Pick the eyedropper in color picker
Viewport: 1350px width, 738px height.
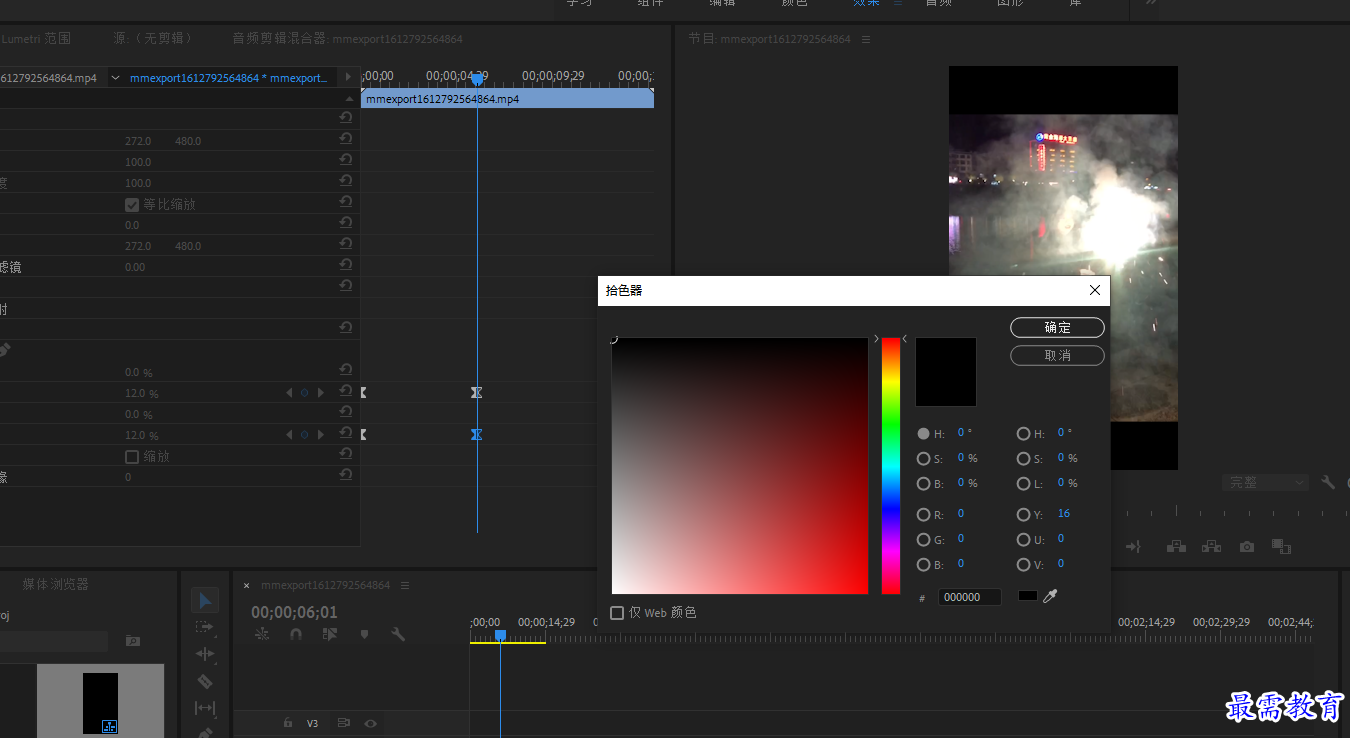pyautogui.click(x=1050, y=596)
